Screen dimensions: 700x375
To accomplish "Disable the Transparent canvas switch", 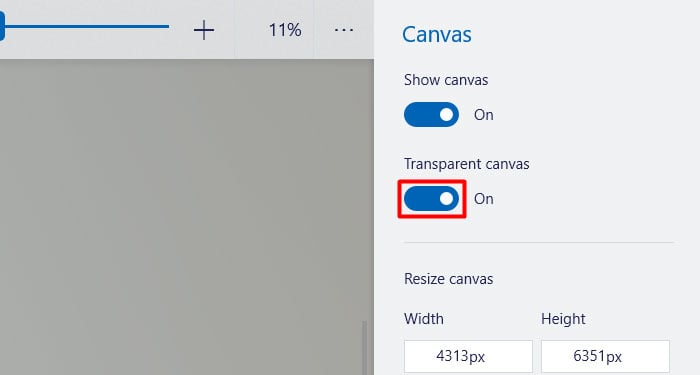I will coord(431,199).
